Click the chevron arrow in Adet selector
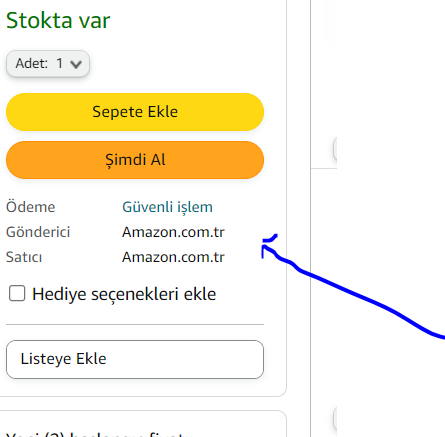 76,64
